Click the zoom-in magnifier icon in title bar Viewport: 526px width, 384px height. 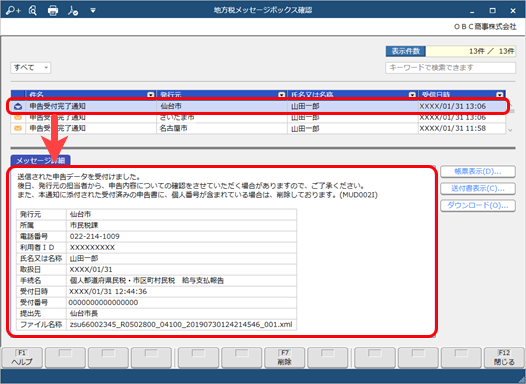(13, 11)
